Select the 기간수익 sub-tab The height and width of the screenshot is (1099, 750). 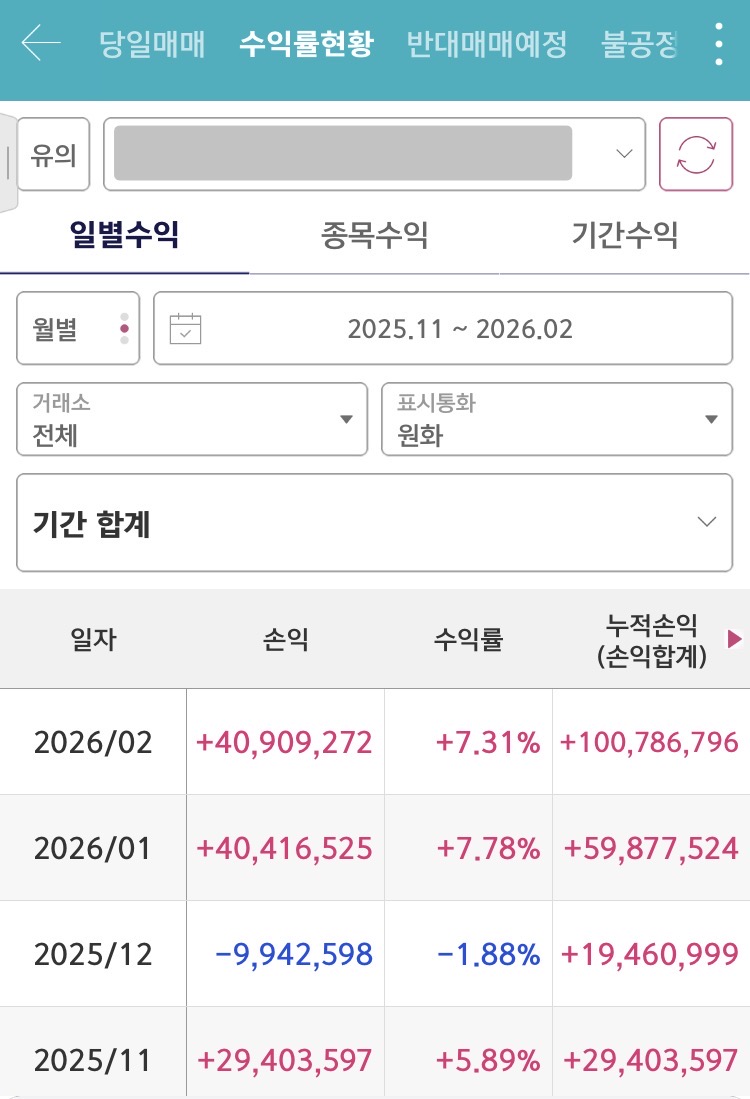pos(624,236)
